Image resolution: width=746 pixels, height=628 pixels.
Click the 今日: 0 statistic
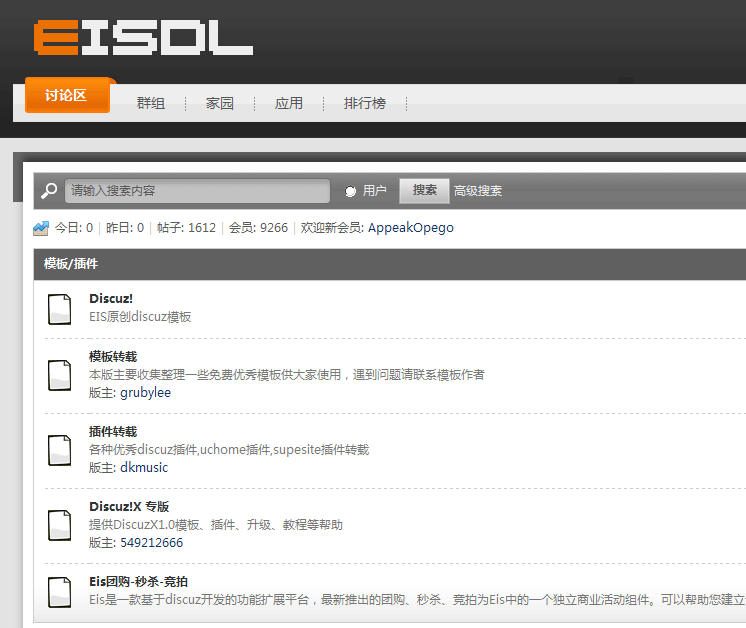coord(74,228)
